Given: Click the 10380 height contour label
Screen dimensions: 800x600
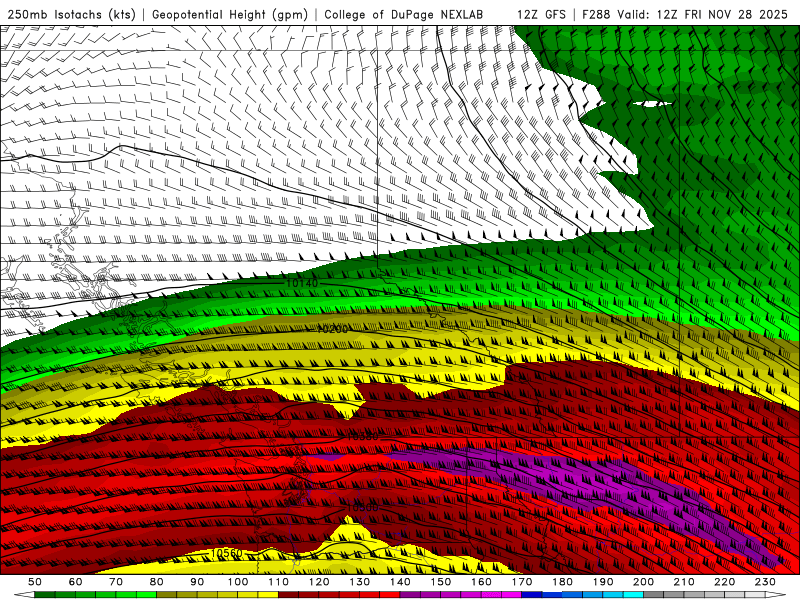Looking at the screenshot, I should [x=363, y=437].
